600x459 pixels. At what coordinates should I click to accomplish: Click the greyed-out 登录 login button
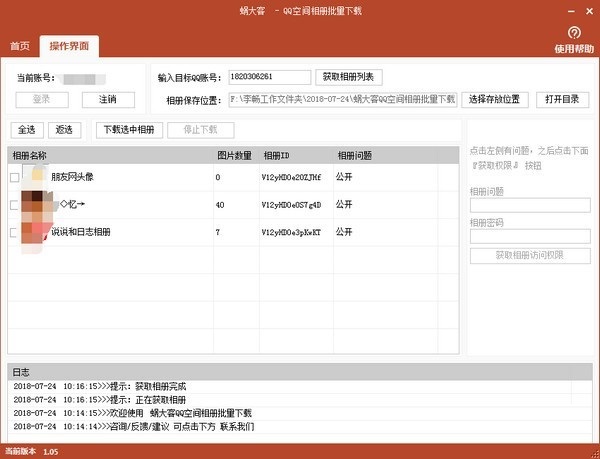tap(42, 100)
